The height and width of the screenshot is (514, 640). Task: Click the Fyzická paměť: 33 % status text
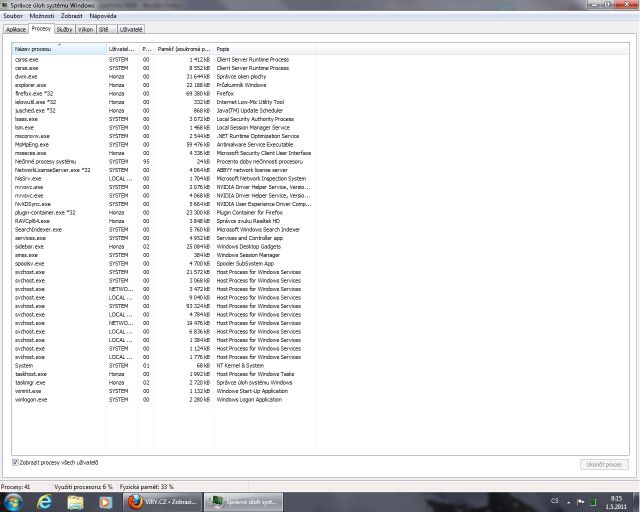point(147,487)
